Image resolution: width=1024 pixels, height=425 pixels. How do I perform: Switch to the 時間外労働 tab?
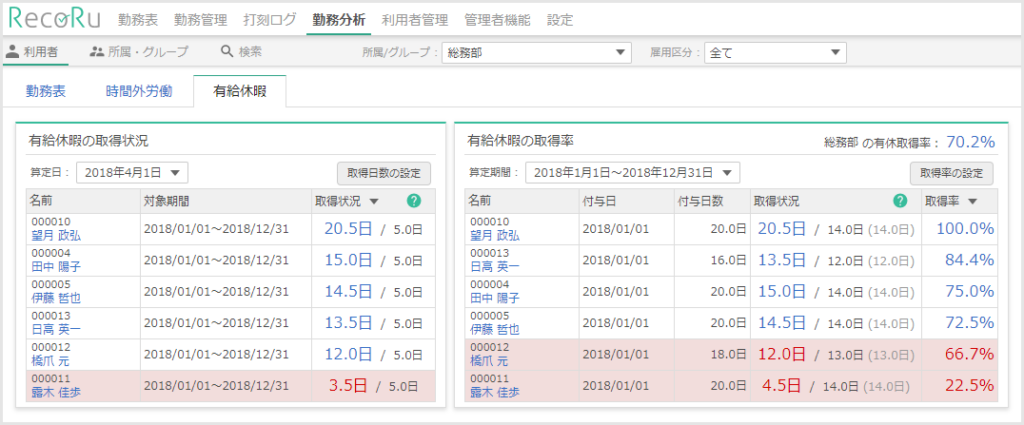(139, 91)
